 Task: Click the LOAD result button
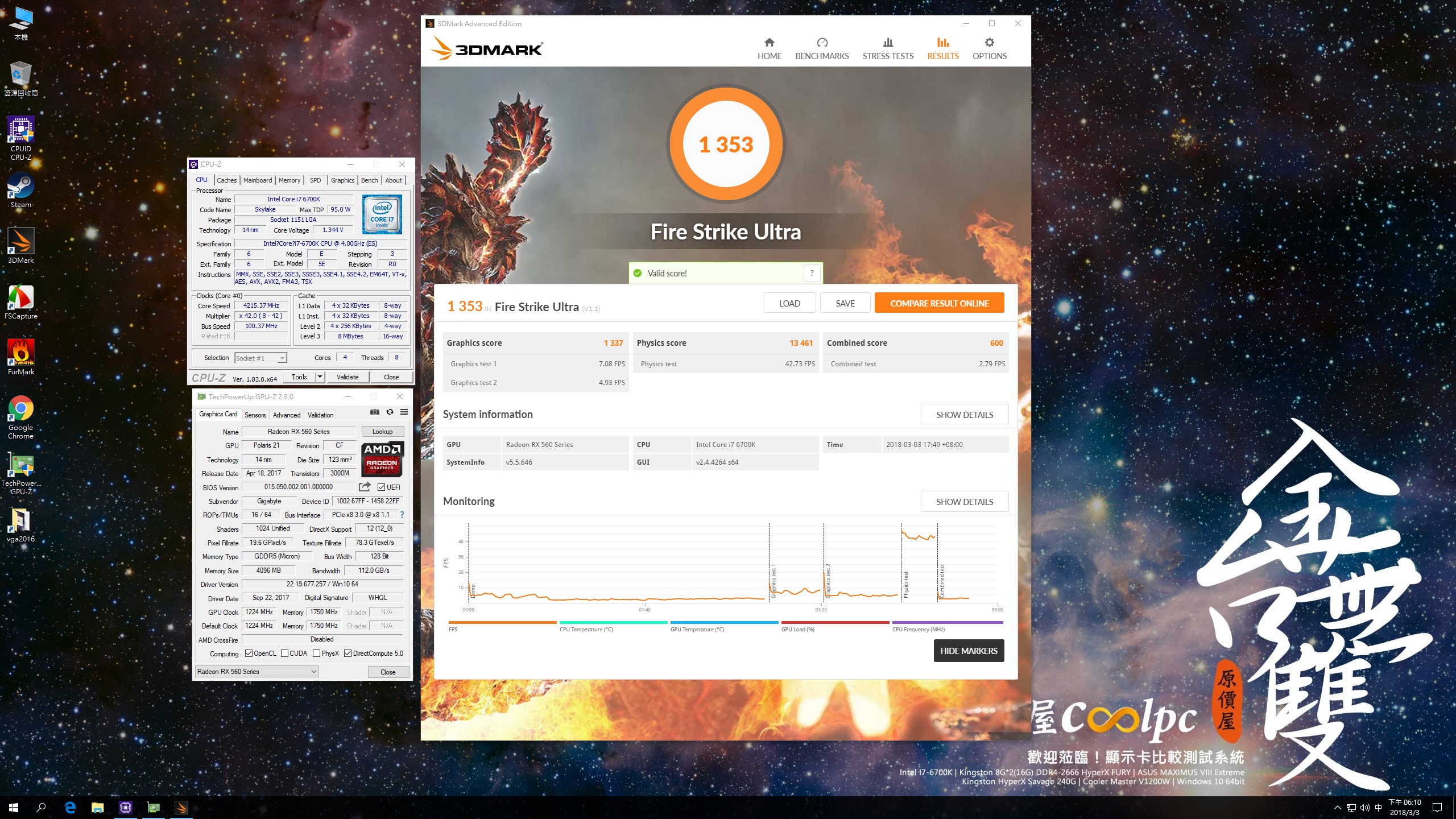[789, 303]
